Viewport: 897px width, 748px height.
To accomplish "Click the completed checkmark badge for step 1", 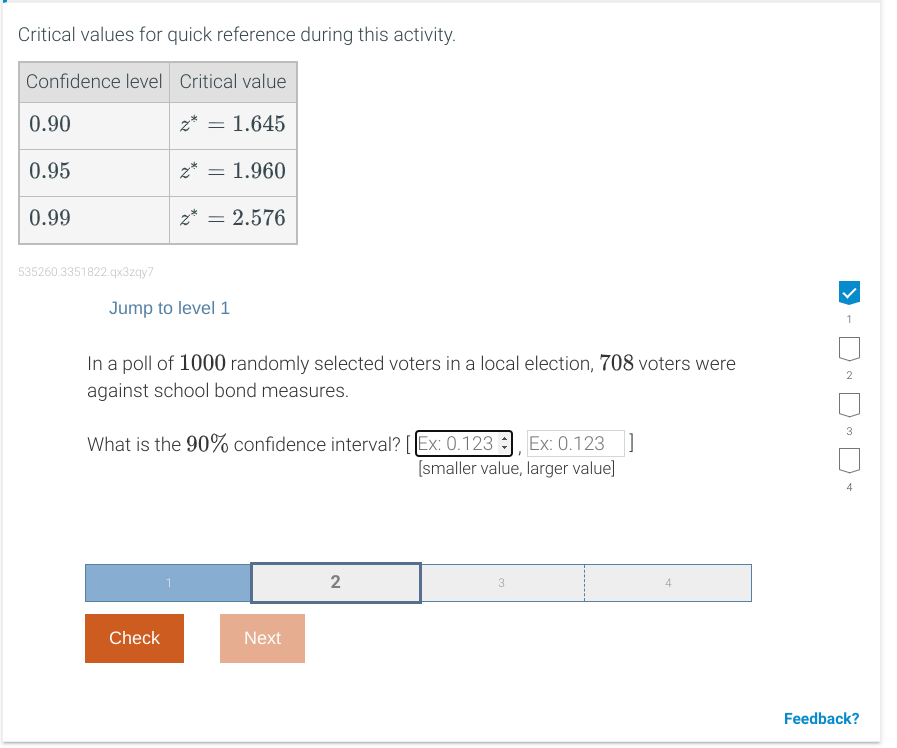I will pos(849,292).
